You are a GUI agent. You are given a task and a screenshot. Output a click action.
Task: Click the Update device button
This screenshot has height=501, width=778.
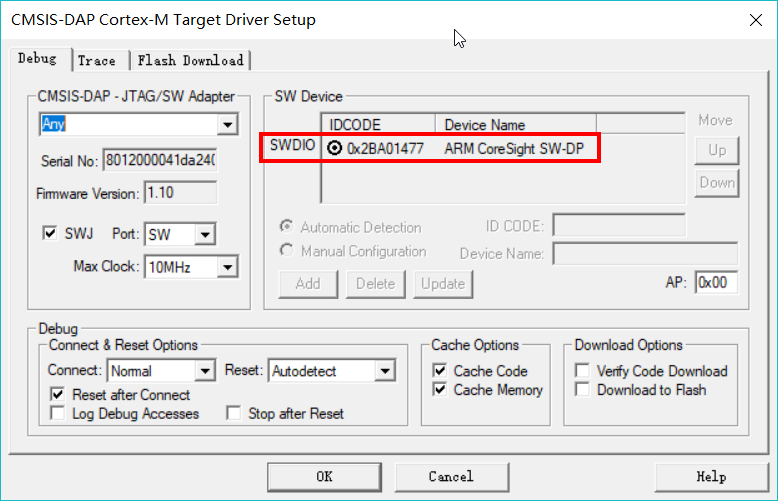pyautogui.click(x=443, y=284)
